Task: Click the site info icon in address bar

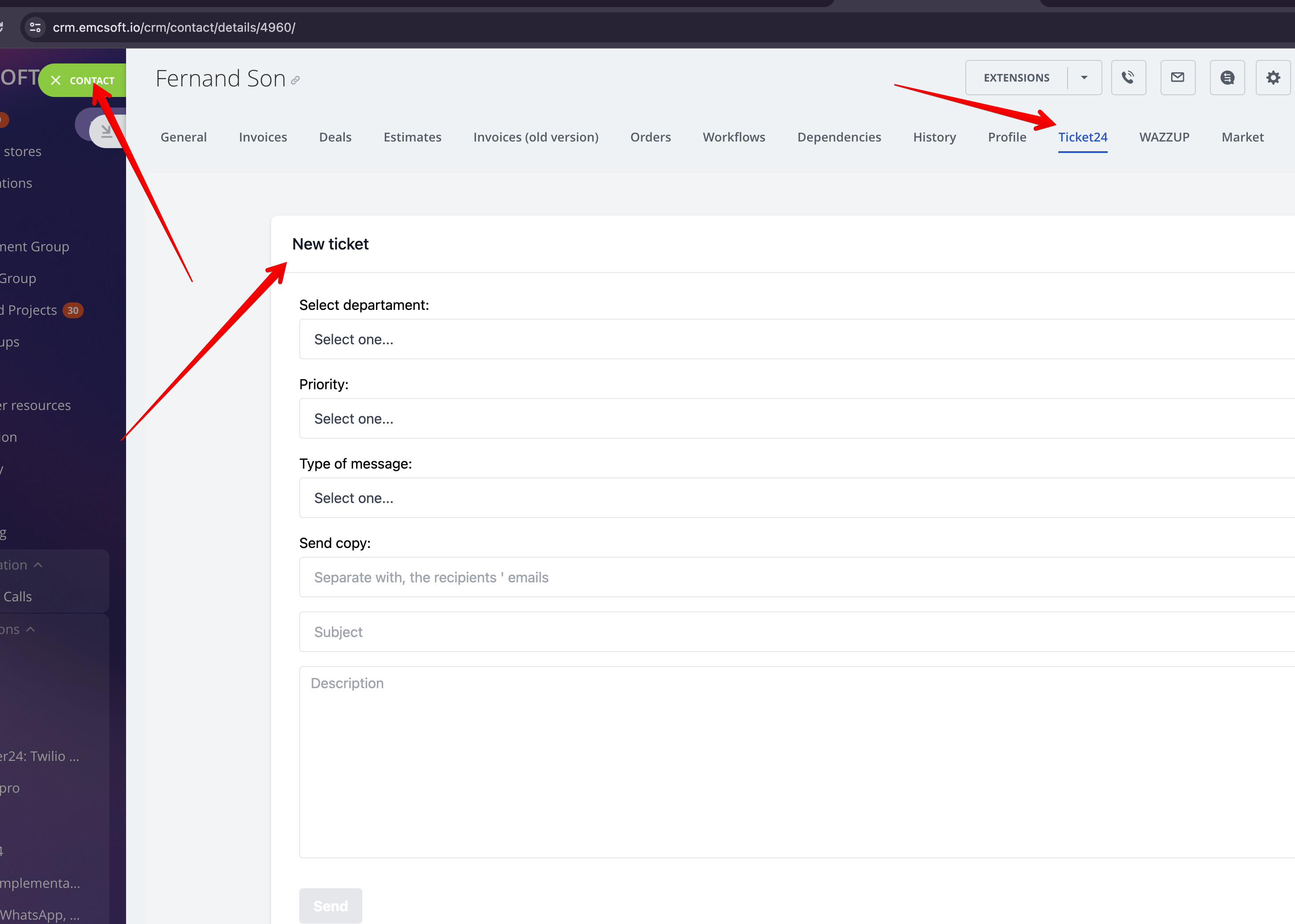Action: (x=35, y=27)
